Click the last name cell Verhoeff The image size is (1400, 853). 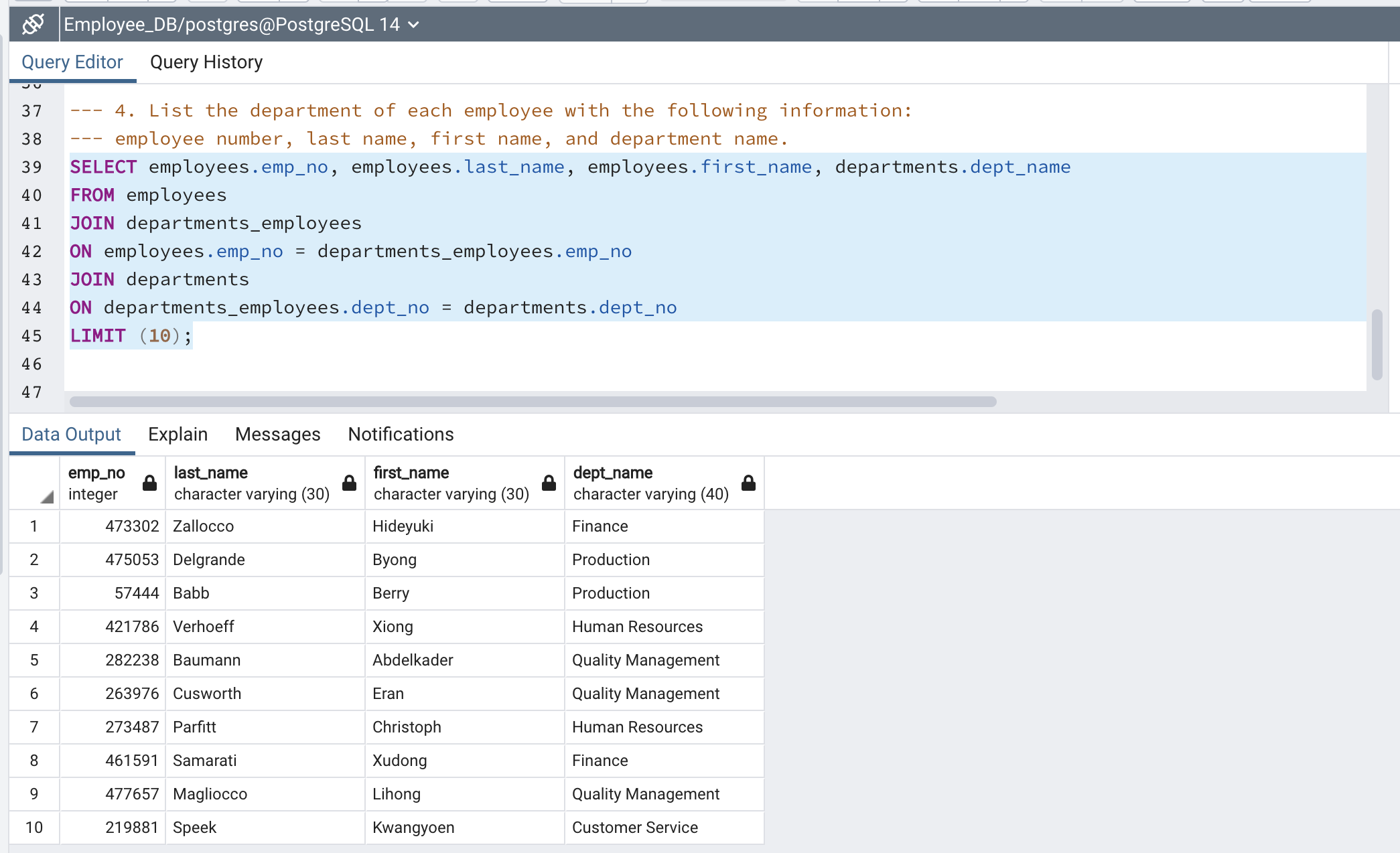[x=265, y=627]
